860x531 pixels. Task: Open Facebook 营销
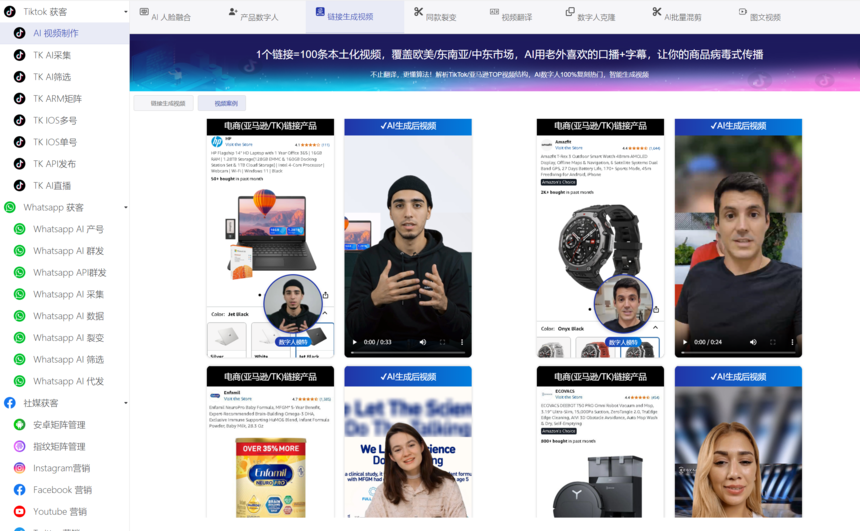pyautogui.click(x=64, y=490)
